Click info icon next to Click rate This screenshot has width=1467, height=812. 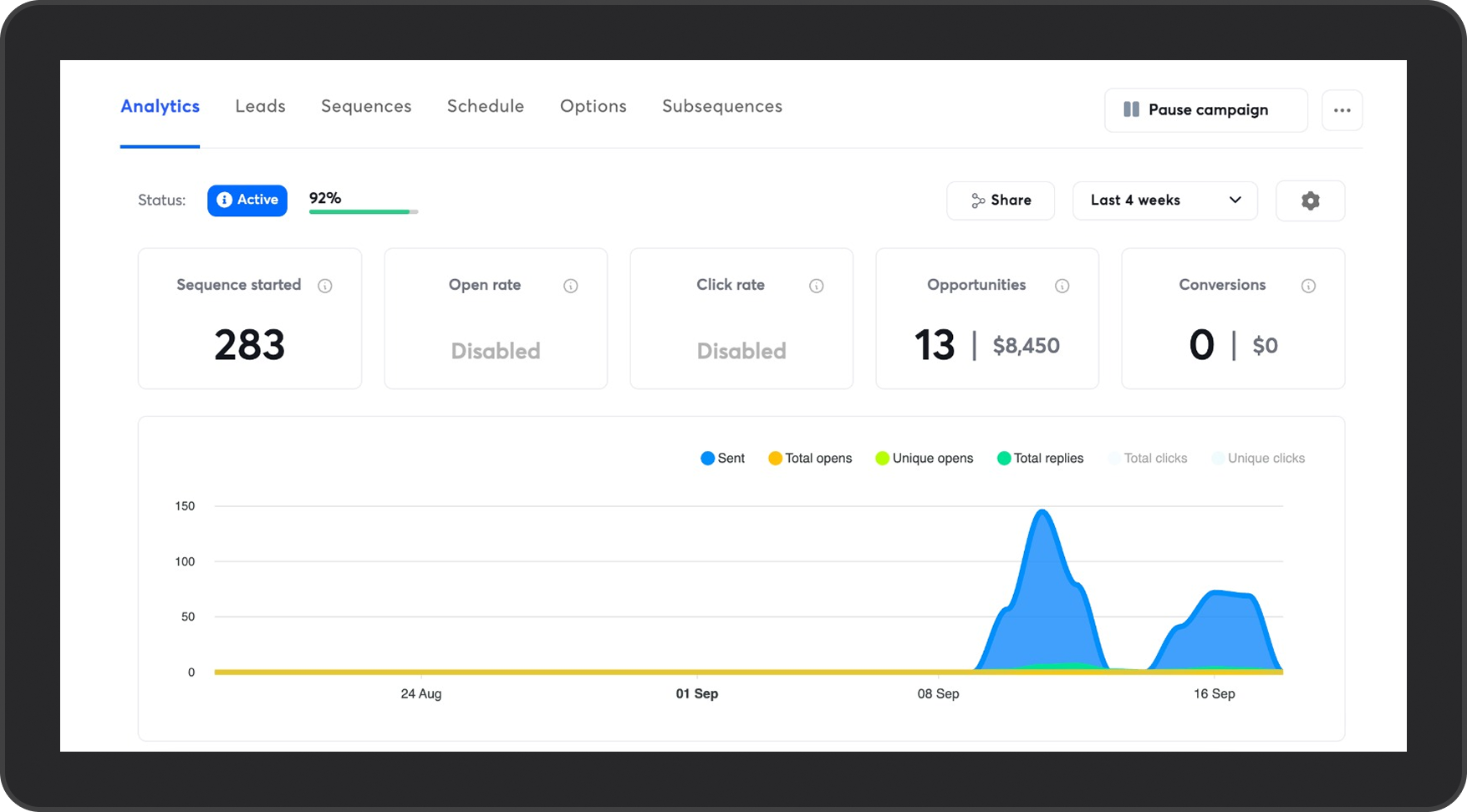[x=817, y=286]
